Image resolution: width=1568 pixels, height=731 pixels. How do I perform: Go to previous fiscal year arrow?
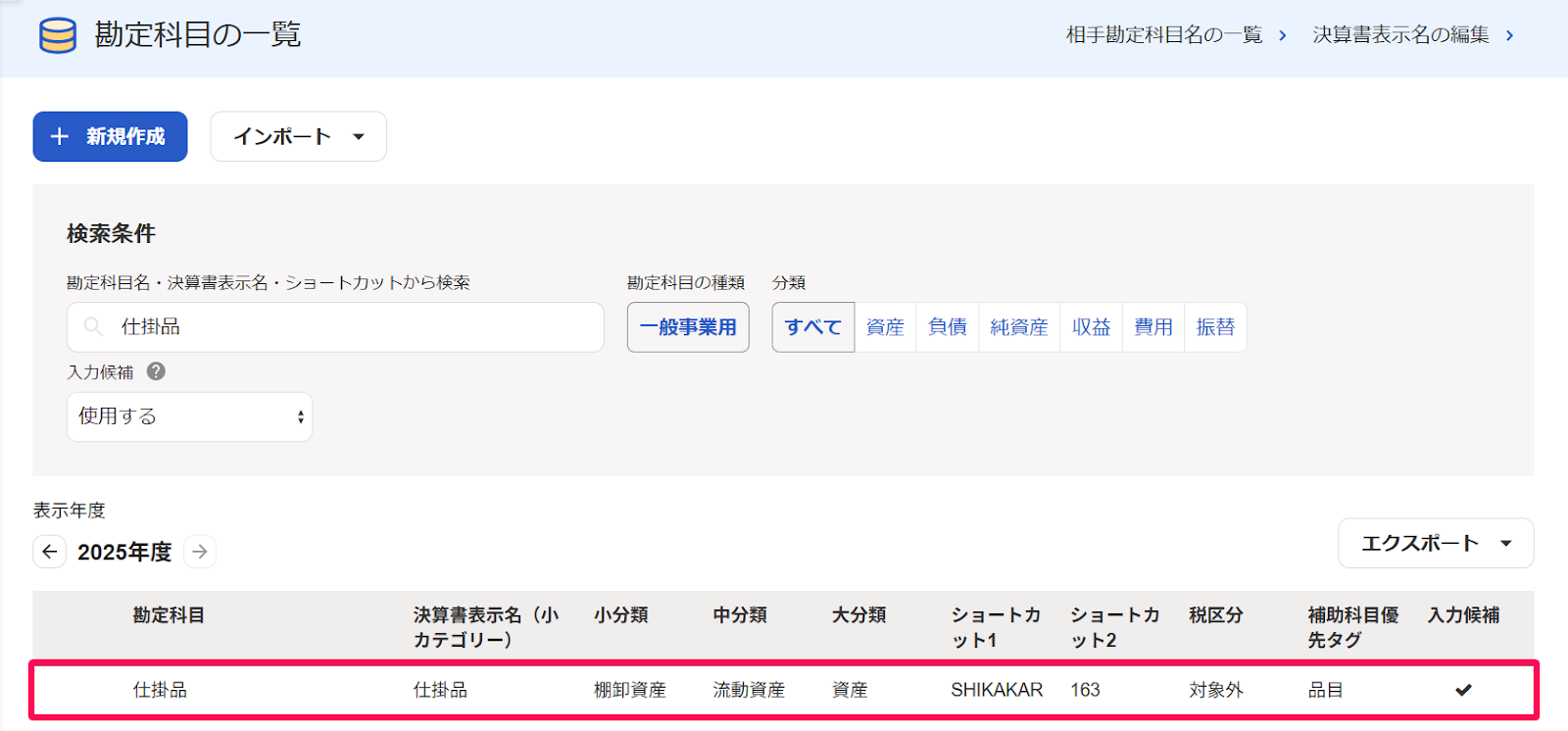click(50, 552)
